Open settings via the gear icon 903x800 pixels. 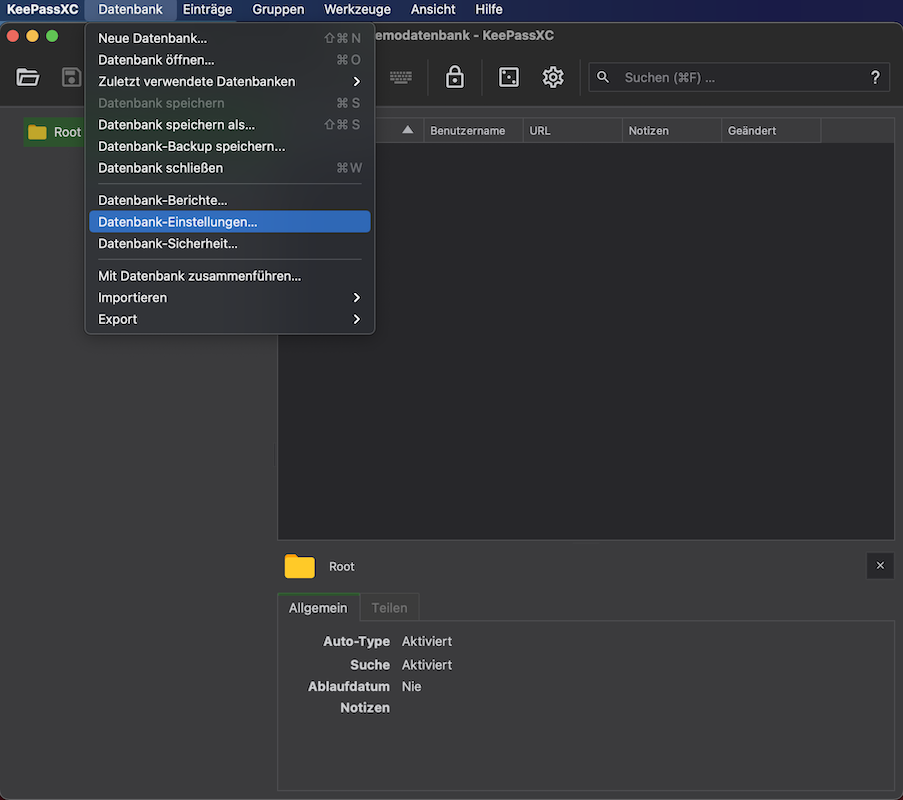(x=553, y=78)
